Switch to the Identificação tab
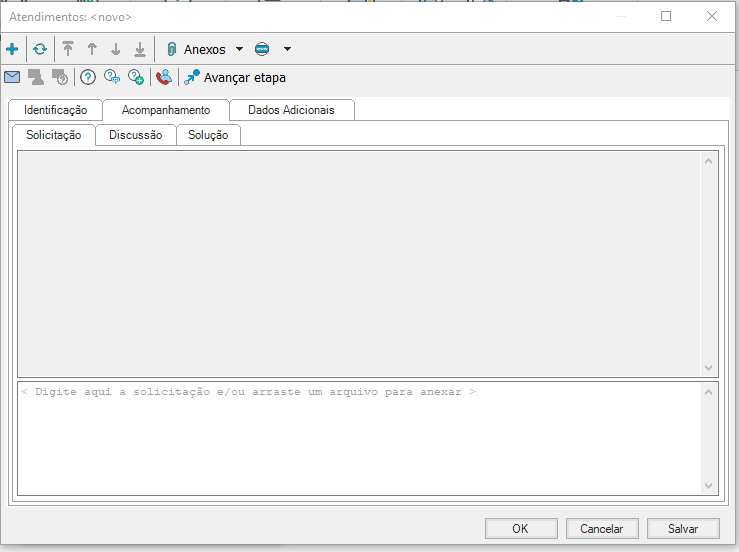The height and width of the screenshot is (552, 739). [55, 110]
